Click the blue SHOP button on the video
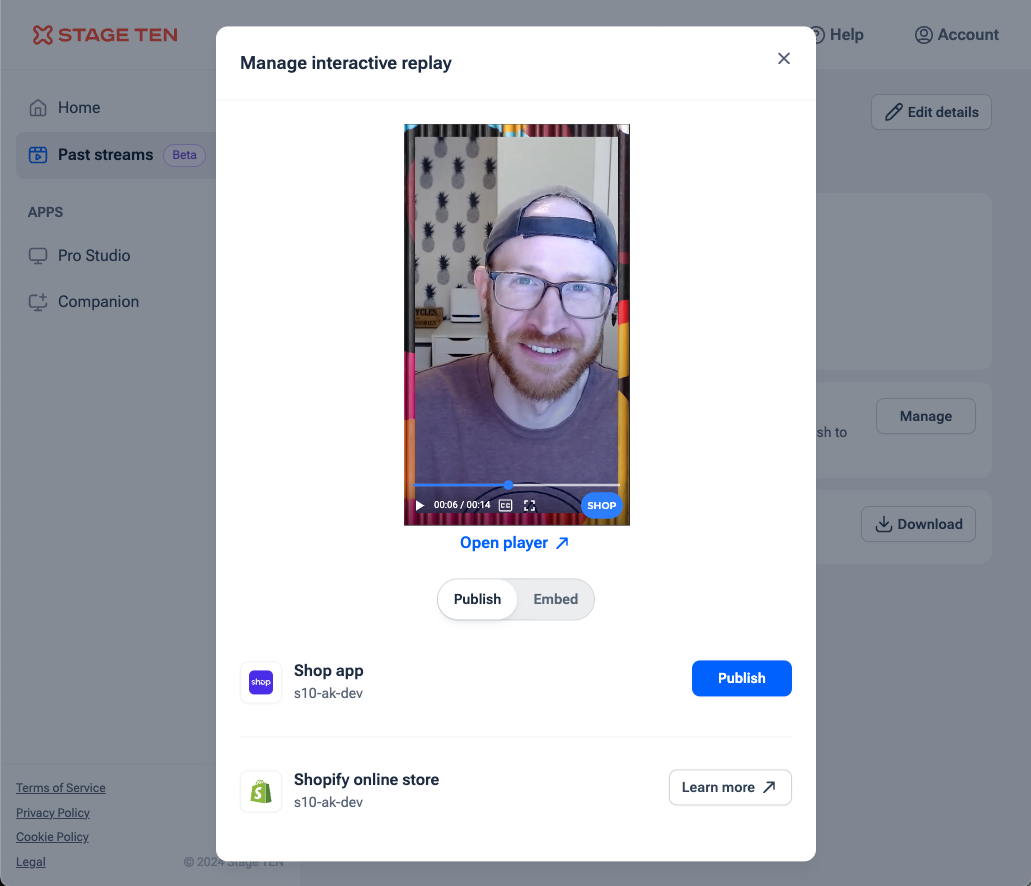The width and height of the screenshot is (1031, 886). coord(601,505)
